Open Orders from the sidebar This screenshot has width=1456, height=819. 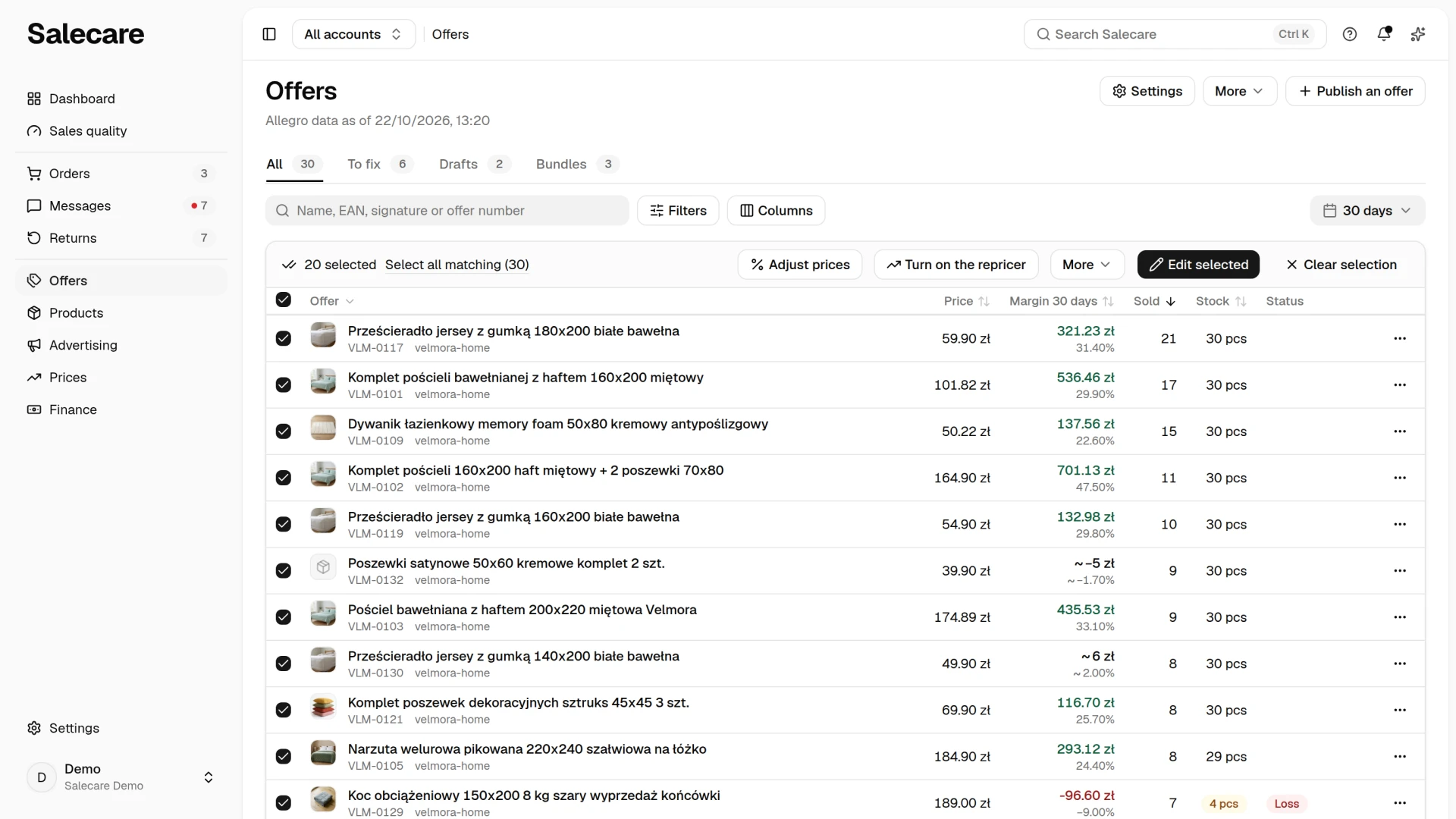pyautogui.click(x=121, y=174)
